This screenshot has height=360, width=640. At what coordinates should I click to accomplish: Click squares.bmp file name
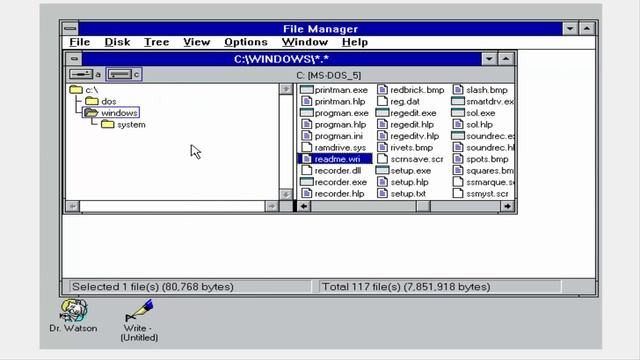click(x=490, y=171)
